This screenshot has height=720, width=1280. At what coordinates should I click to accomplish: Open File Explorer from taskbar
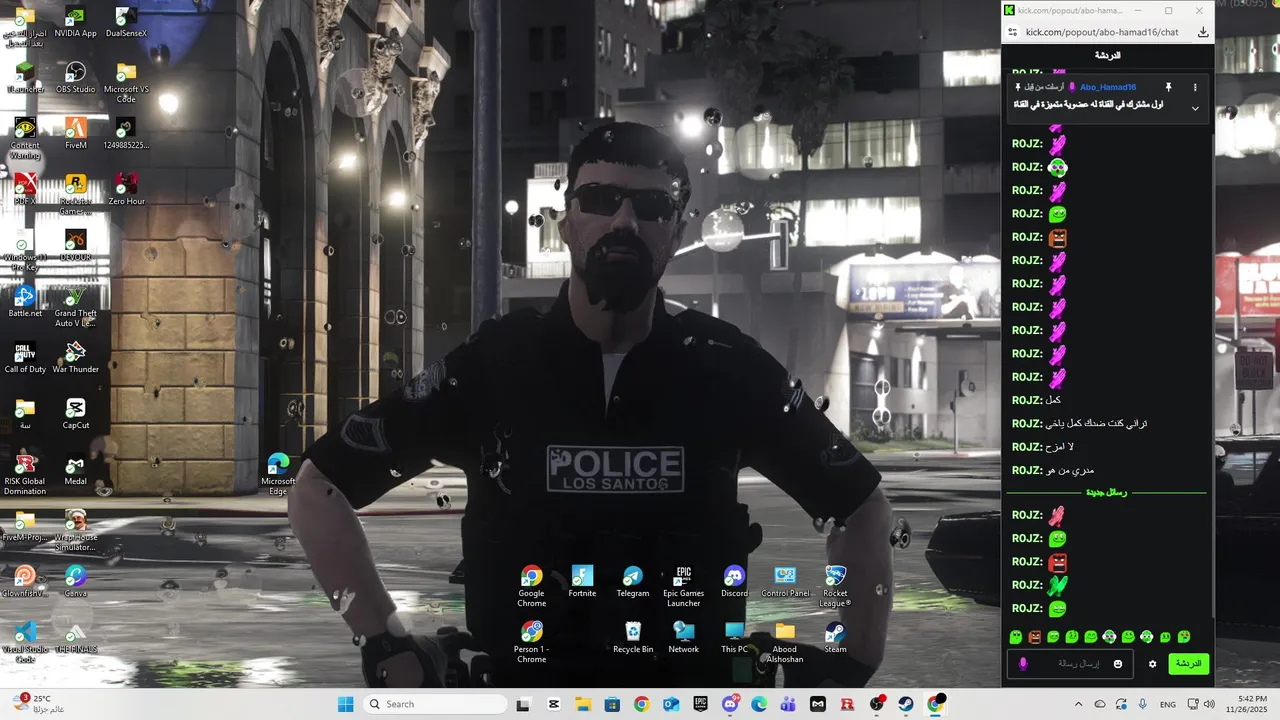[x=582, y=704]
